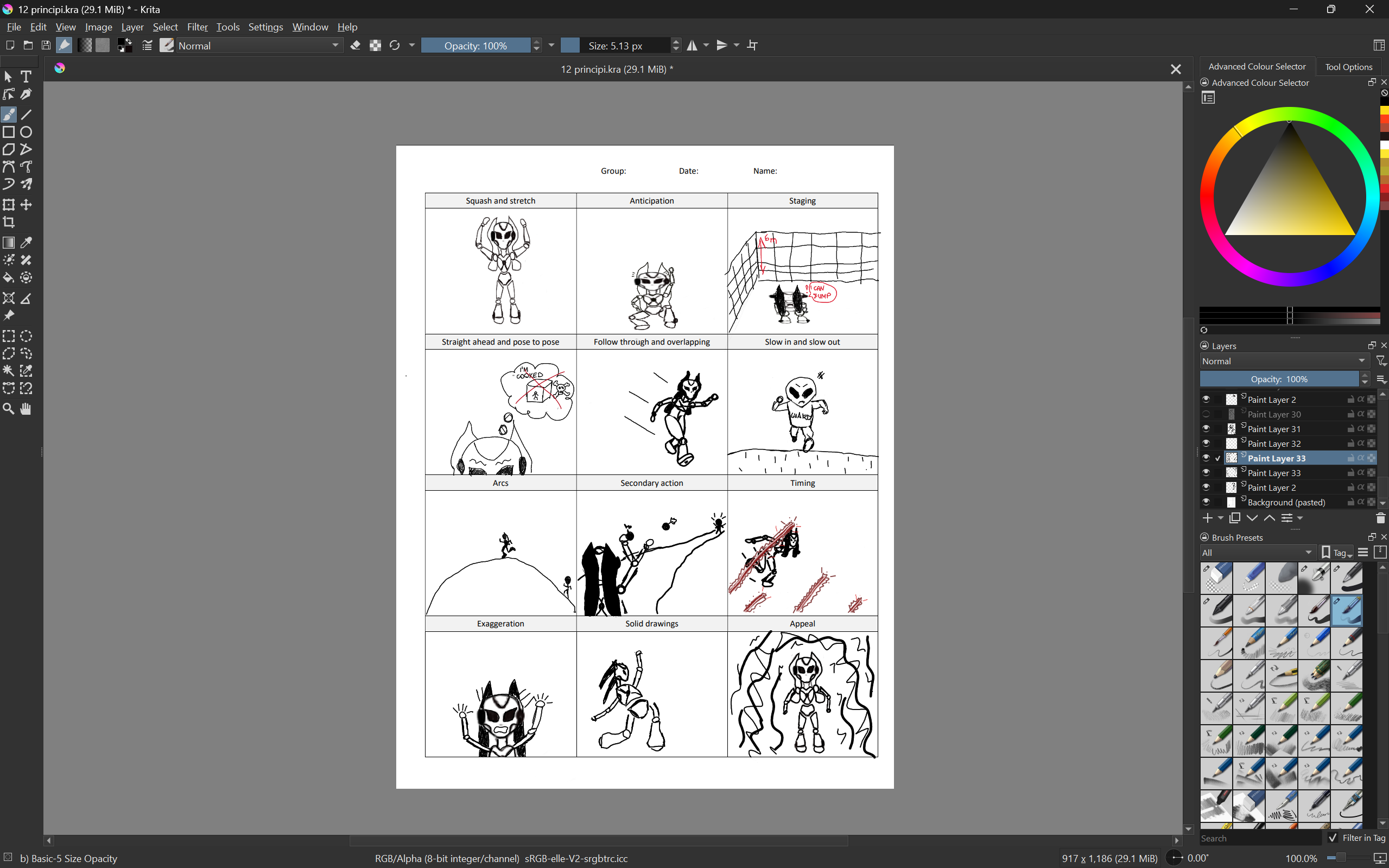
Task: Click the Tag button in Brush Presets
Action: click(x=1337, y=553)
